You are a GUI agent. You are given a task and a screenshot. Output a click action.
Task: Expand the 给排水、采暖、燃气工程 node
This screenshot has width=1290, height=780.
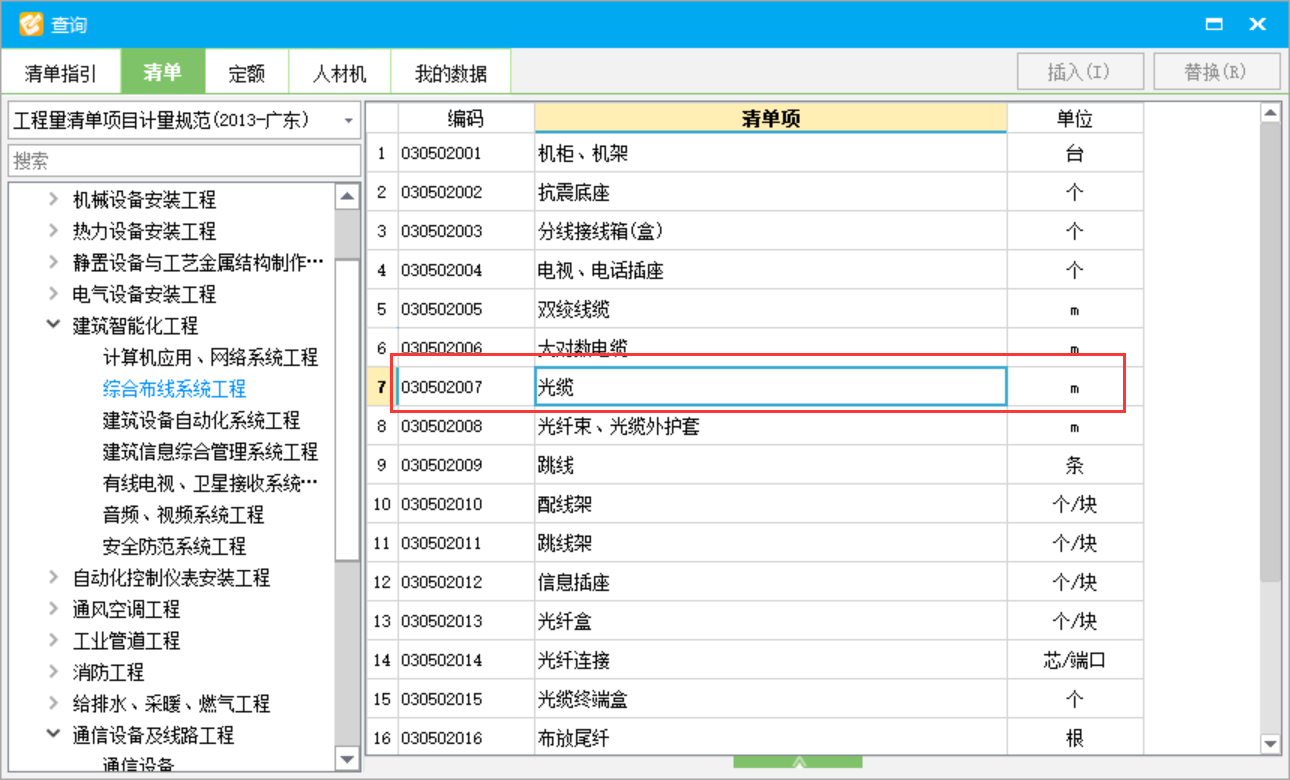coord(53,703)
